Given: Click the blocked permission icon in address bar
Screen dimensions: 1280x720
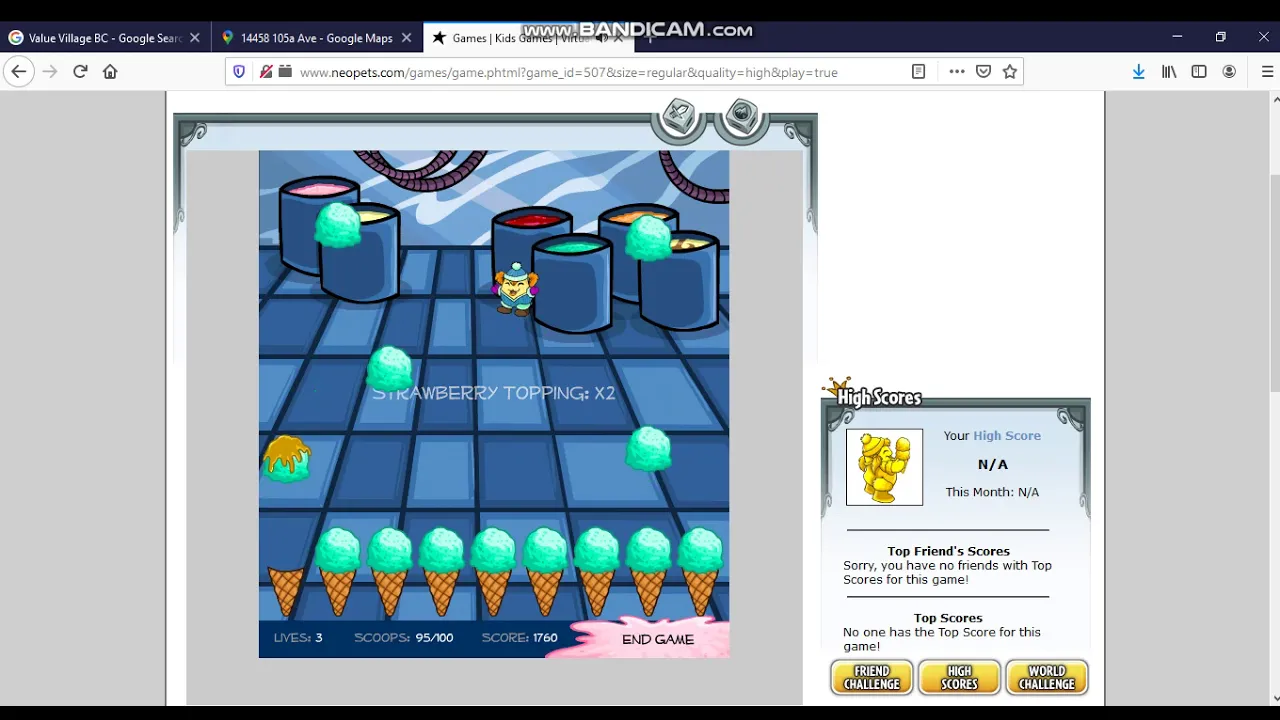Looking at the screenshot, I should tap(265, 71).
